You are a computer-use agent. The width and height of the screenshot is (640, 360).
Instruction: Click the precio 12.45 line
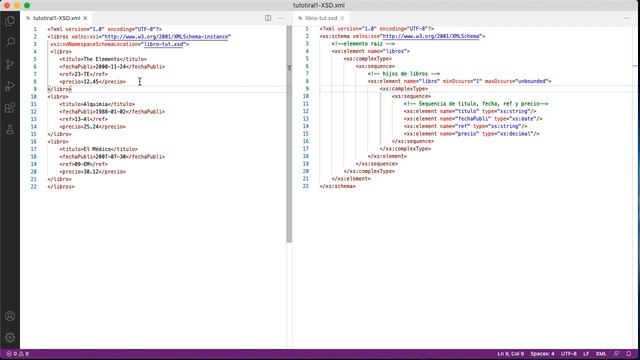pyautogui.click(x=93, y=82)
